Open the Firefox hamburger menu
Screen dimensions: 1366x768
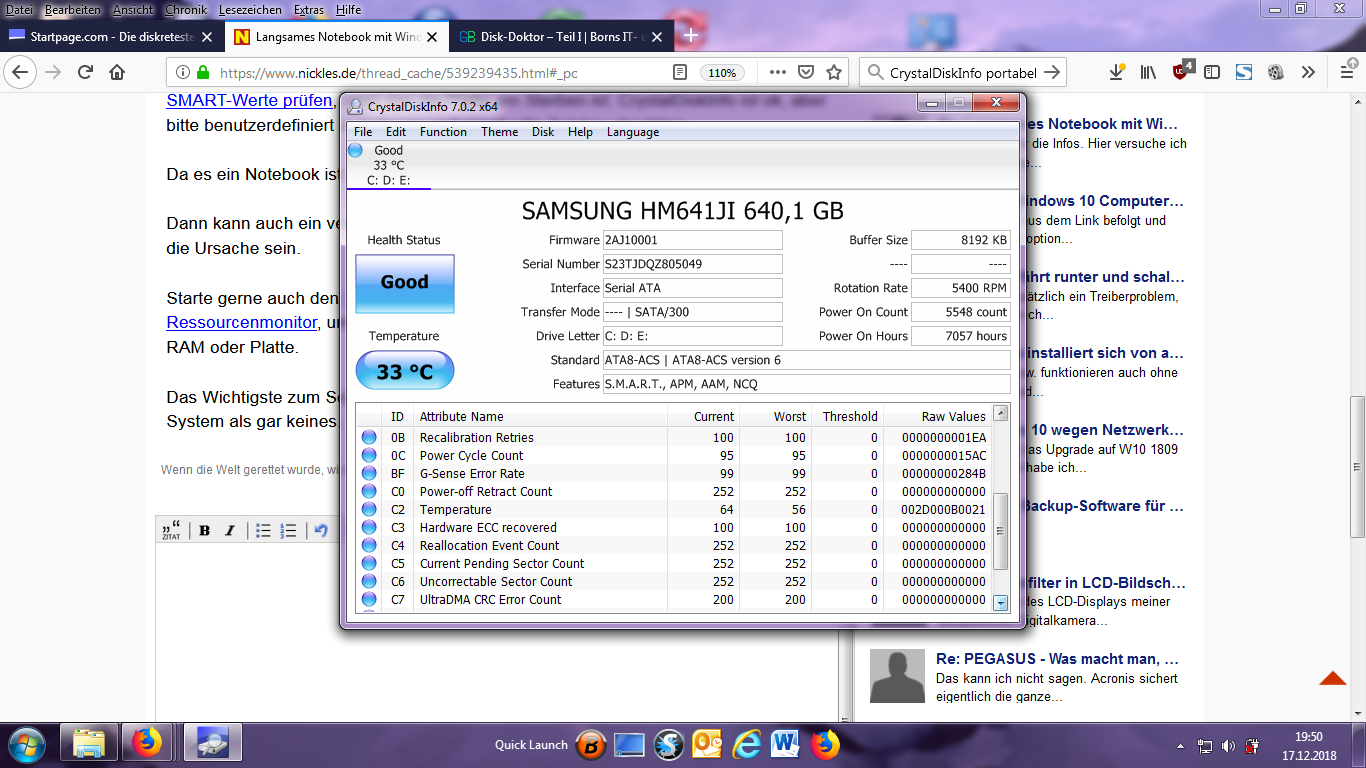pos(1346,73)
